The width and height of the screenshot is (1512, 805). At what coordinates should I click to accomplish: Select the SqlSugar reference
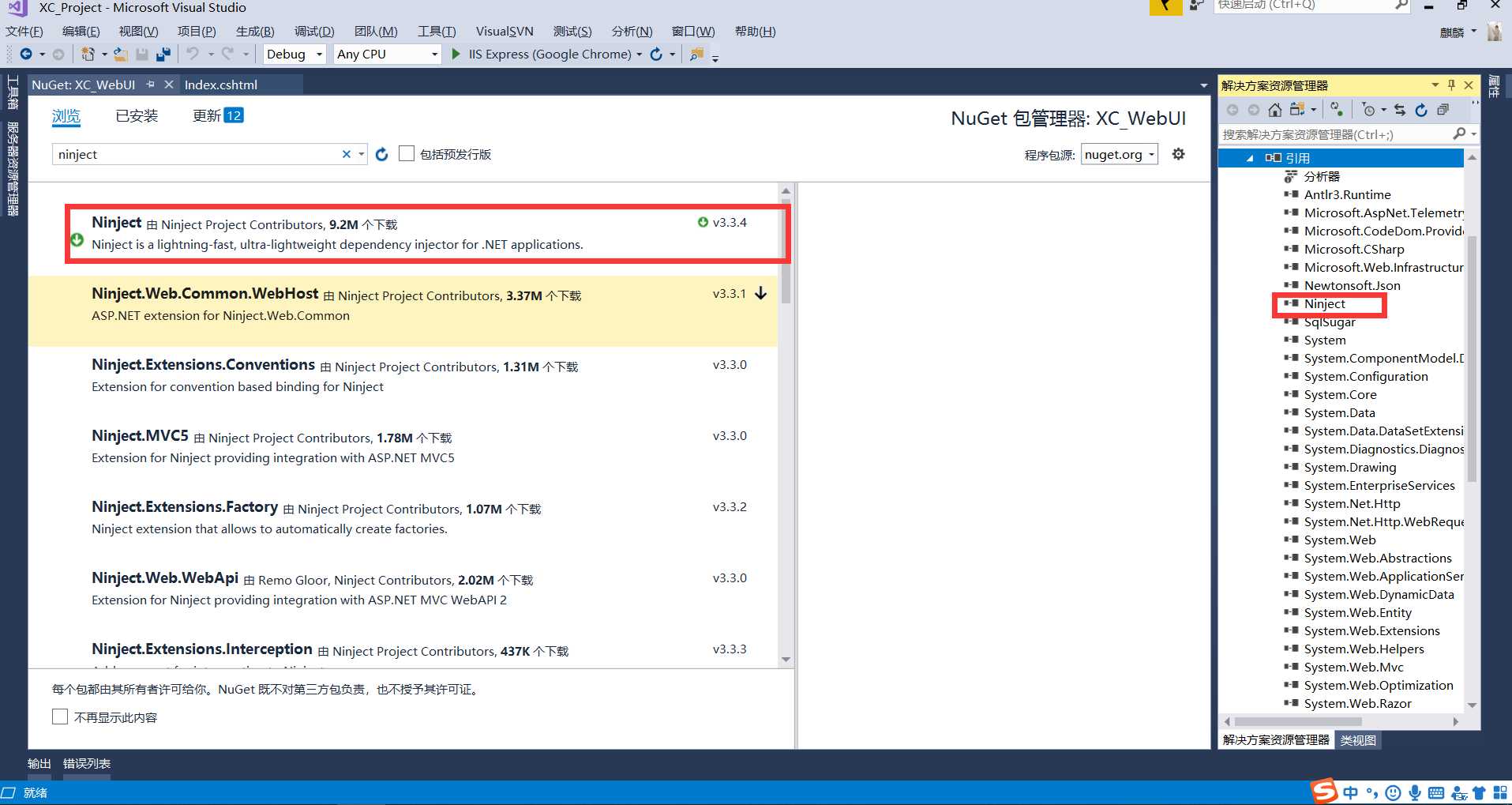(x=1330, y=322)
